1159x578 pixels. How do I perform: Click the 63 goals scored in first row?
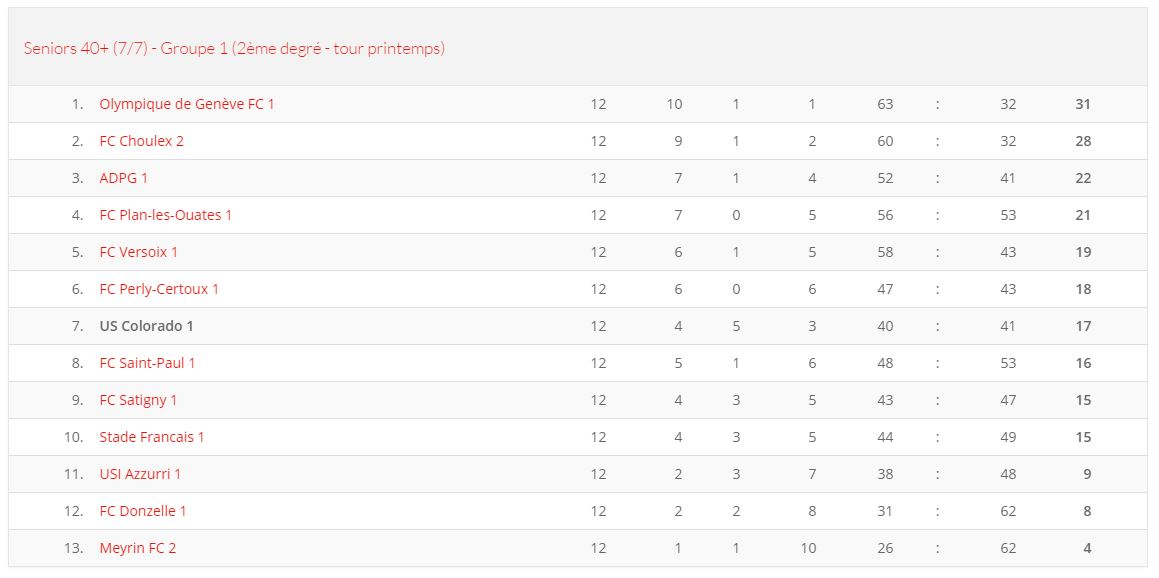point(885,104)
